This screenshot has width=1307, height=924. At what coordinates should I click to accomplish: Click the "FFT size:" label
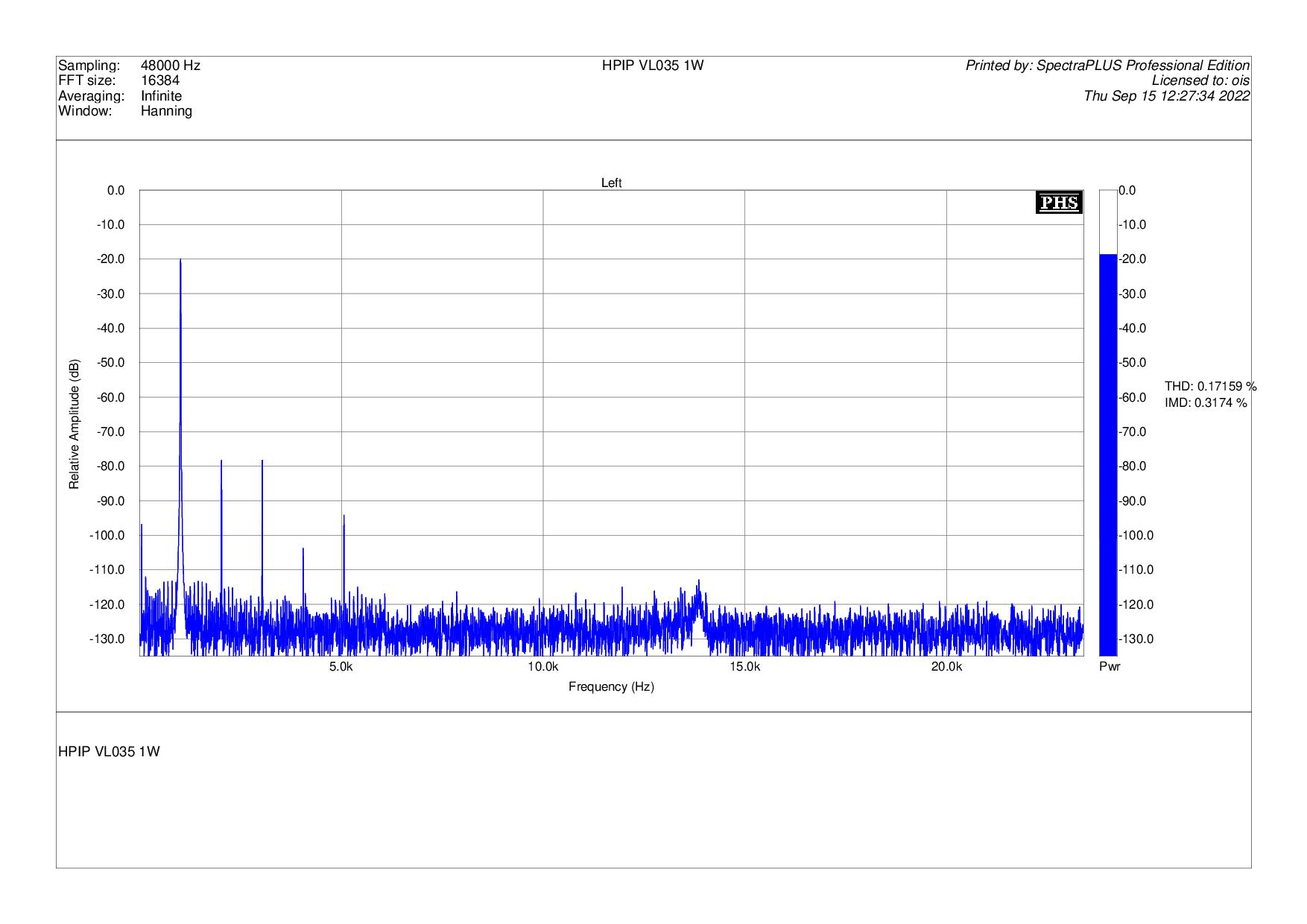click(x=86, y=80)
